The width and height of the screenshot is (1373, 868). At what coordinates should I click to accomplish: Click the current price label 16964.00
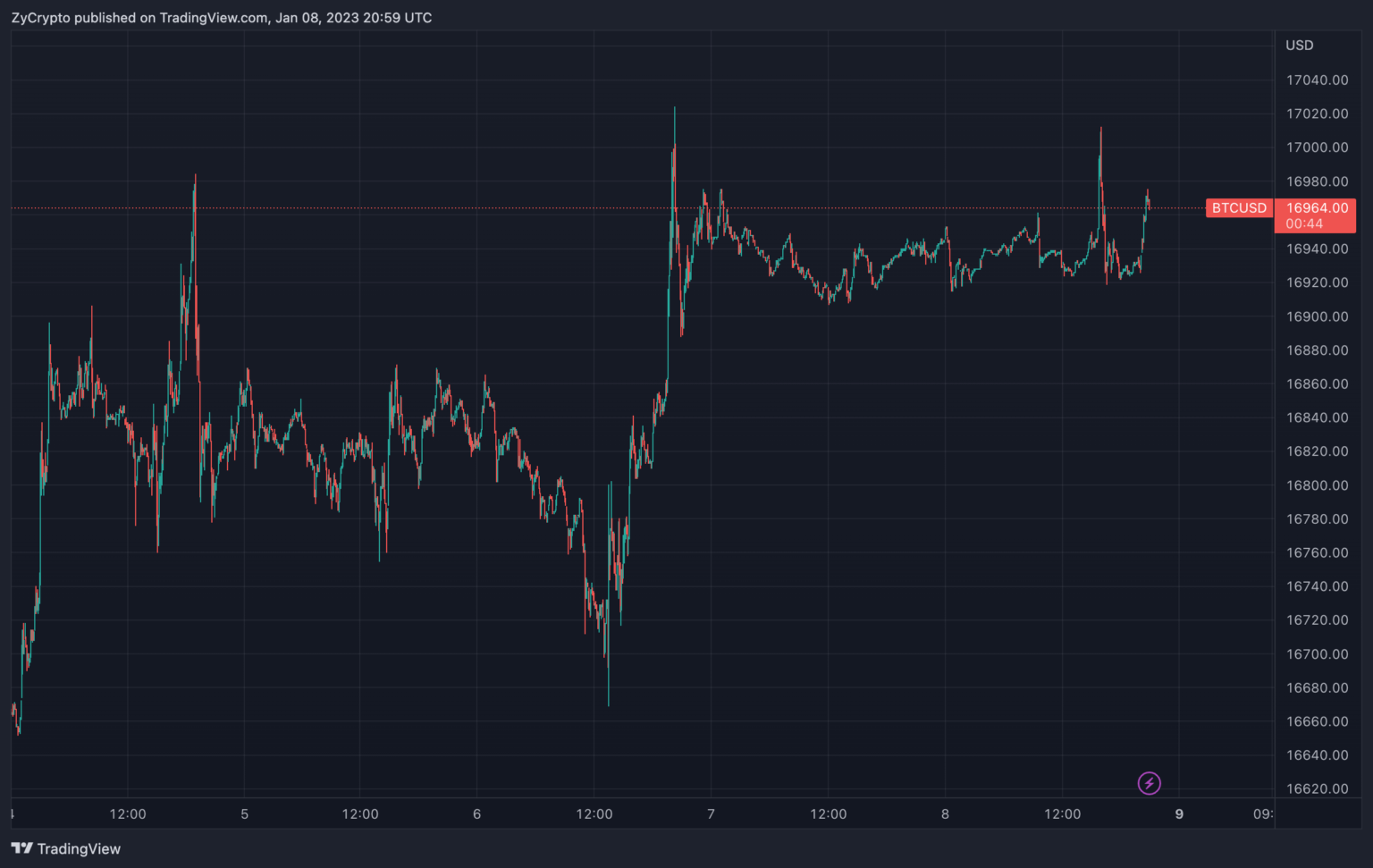click(1317, 208)
